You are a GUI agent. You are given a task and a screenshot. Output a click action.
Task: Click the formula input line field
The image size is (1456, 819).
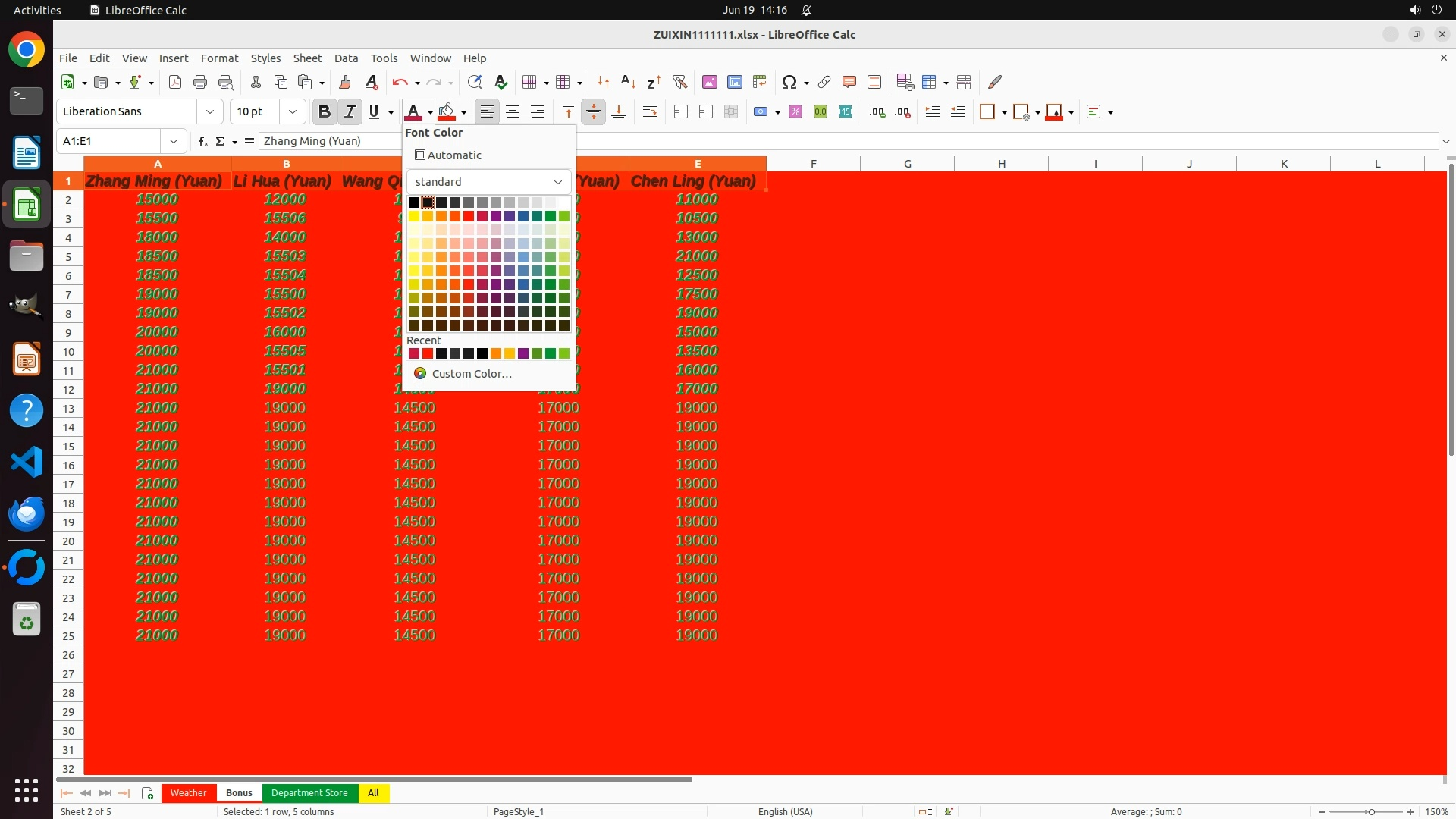click(834, 141)
